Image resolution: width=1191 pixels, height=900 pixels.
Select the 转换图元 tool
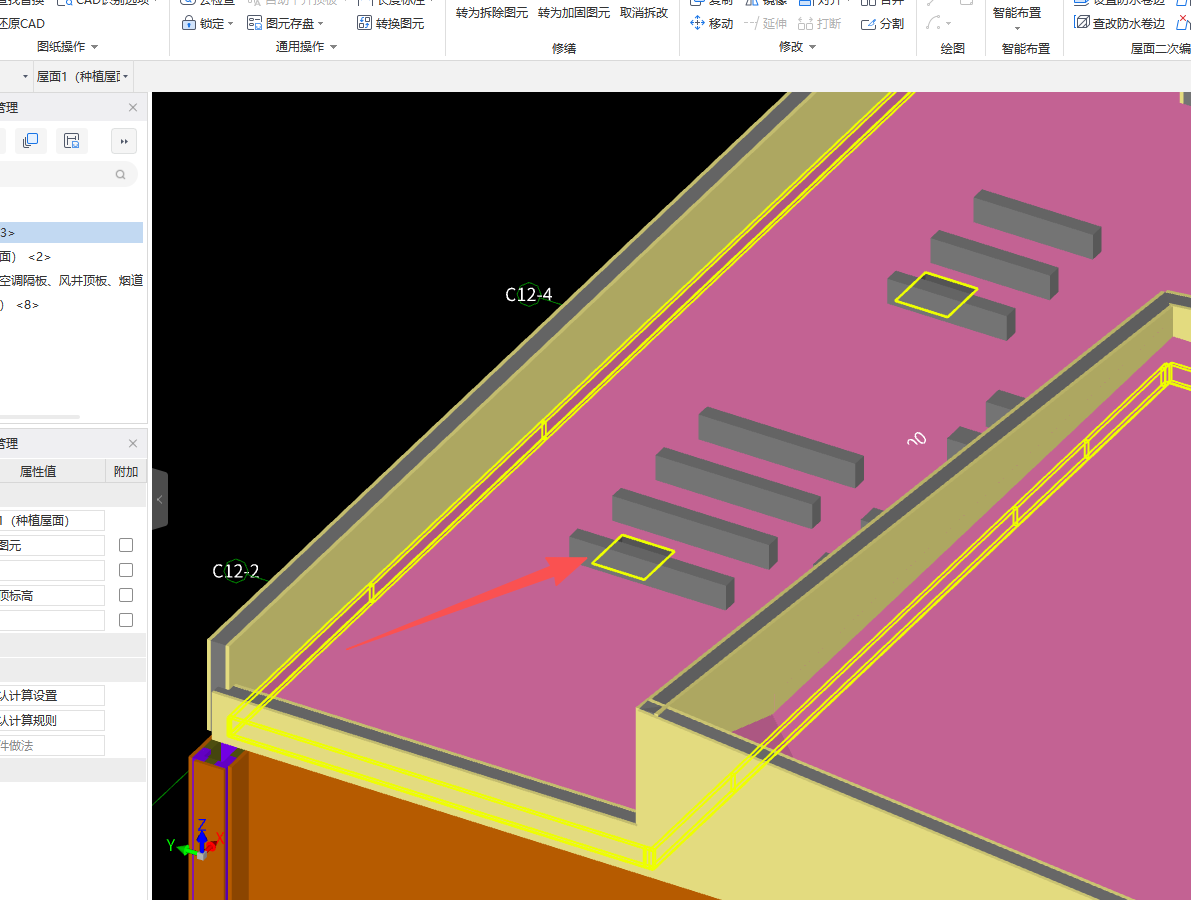(390, 24)
